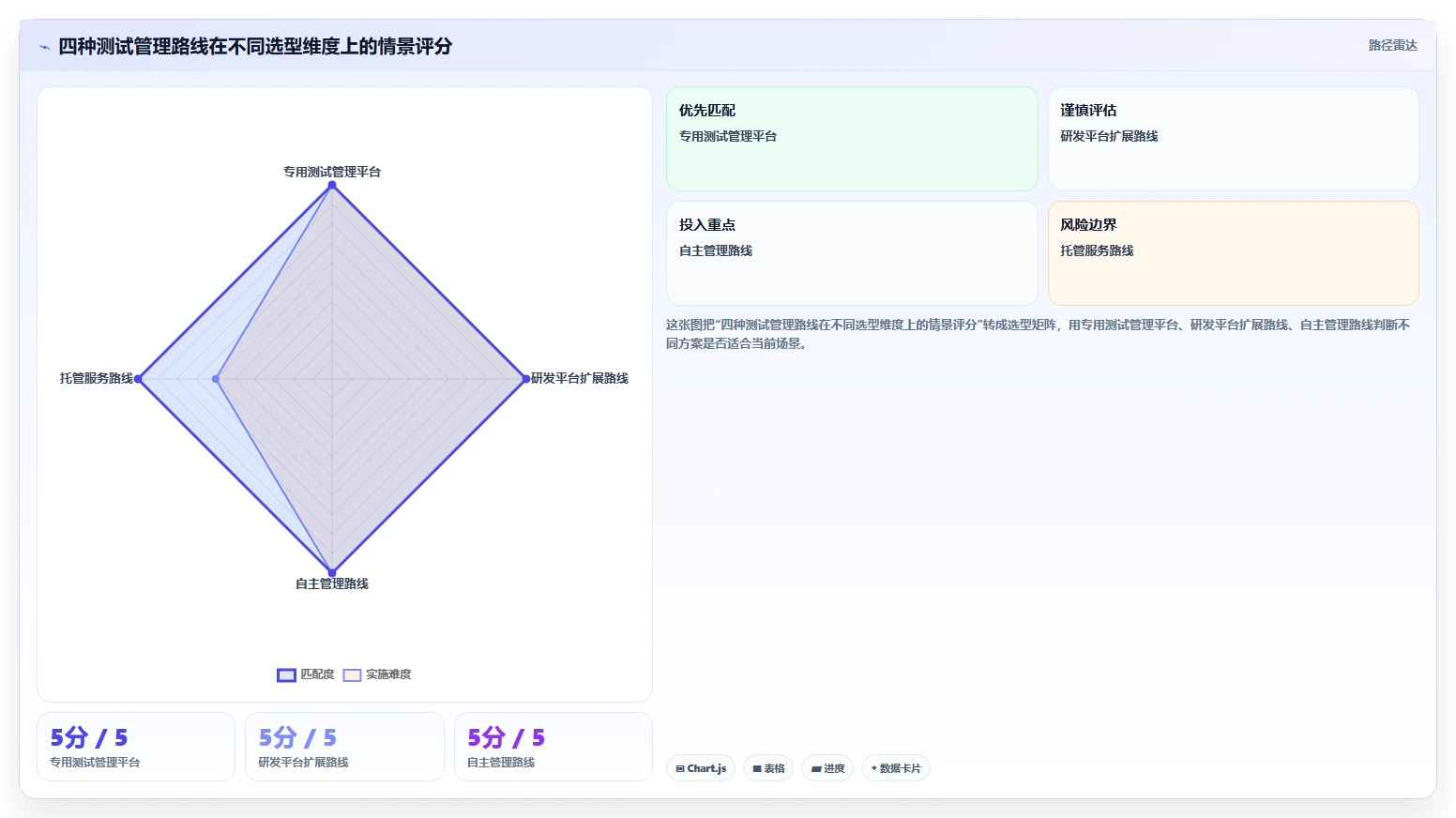
Task: Click 专用测试管理平台 text in the 优先匹配 card
Action: 728,136
